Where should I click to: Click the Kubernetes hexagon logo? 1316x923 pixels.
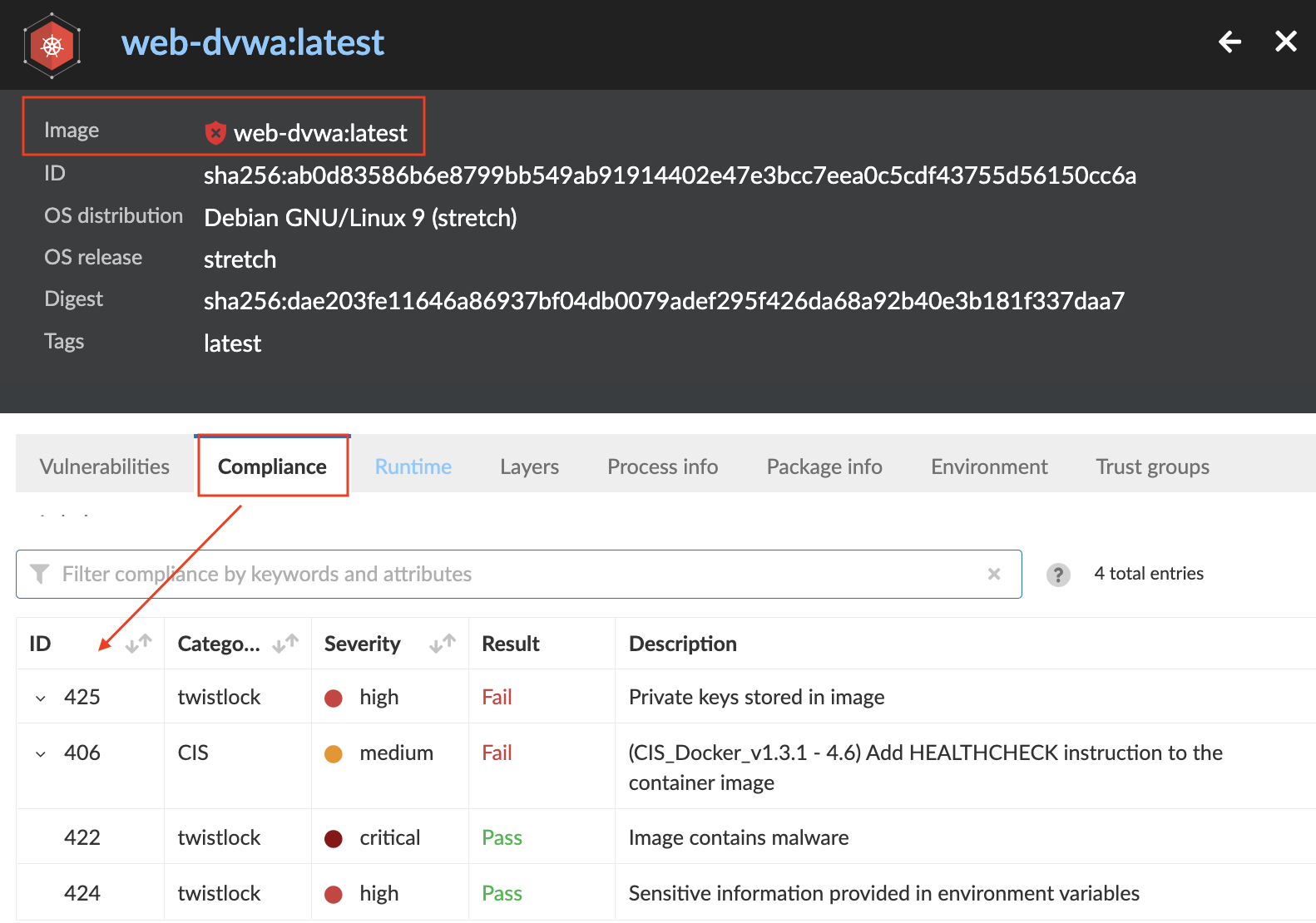click(52, 46)
